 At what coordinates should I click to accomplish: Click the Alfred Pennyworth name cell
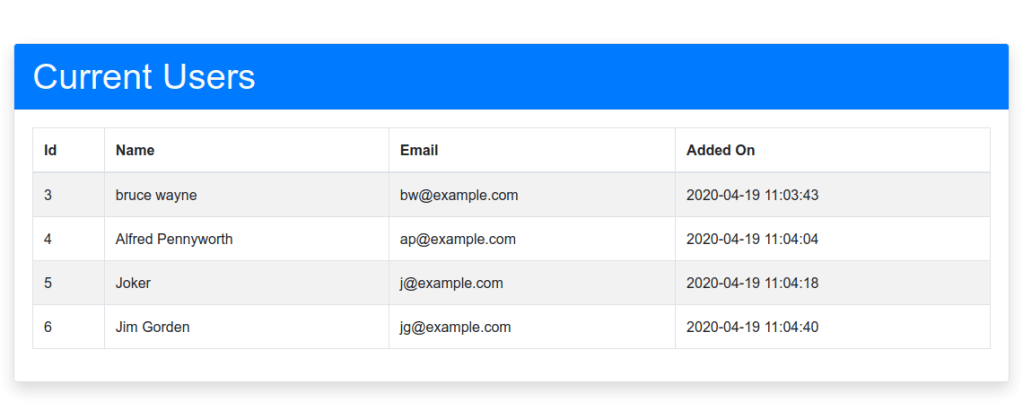click(x=174, y=239)
